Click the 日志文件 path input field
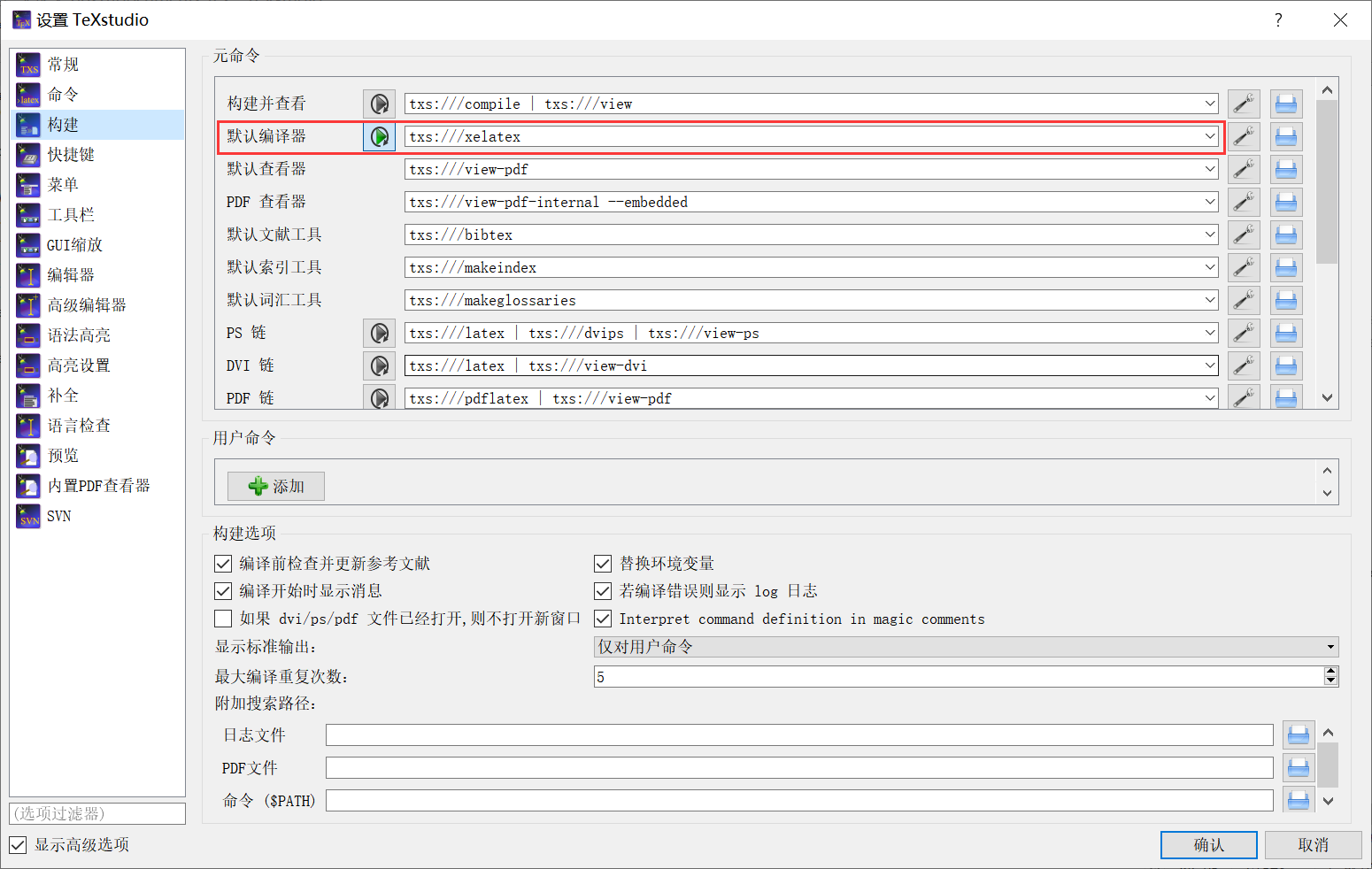This screenshot has width=1372, height=869. pyautogui.click(x=799, y=734)
